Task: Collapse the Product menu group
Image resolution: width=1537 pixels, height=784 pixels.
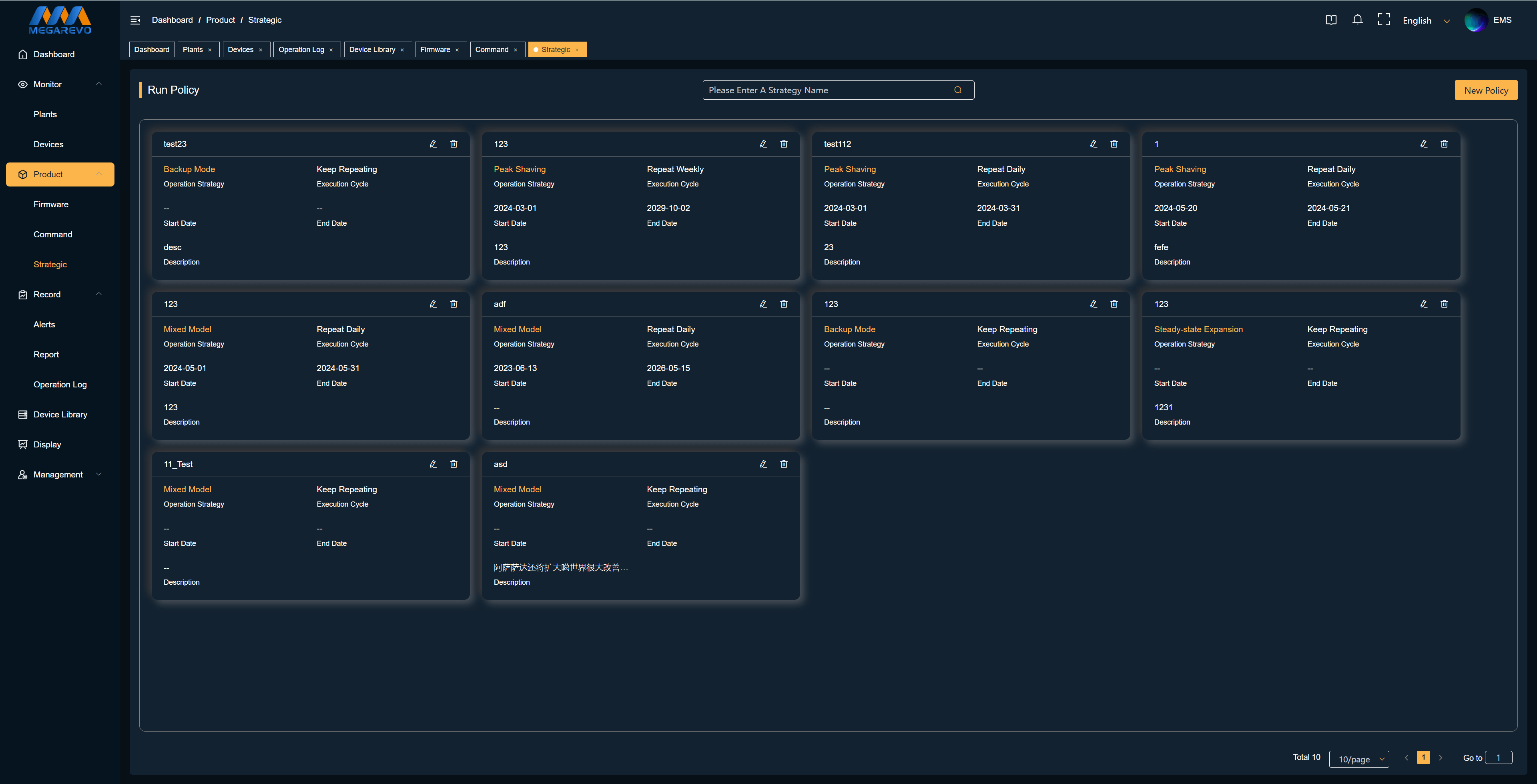Action: coord(99,174)
